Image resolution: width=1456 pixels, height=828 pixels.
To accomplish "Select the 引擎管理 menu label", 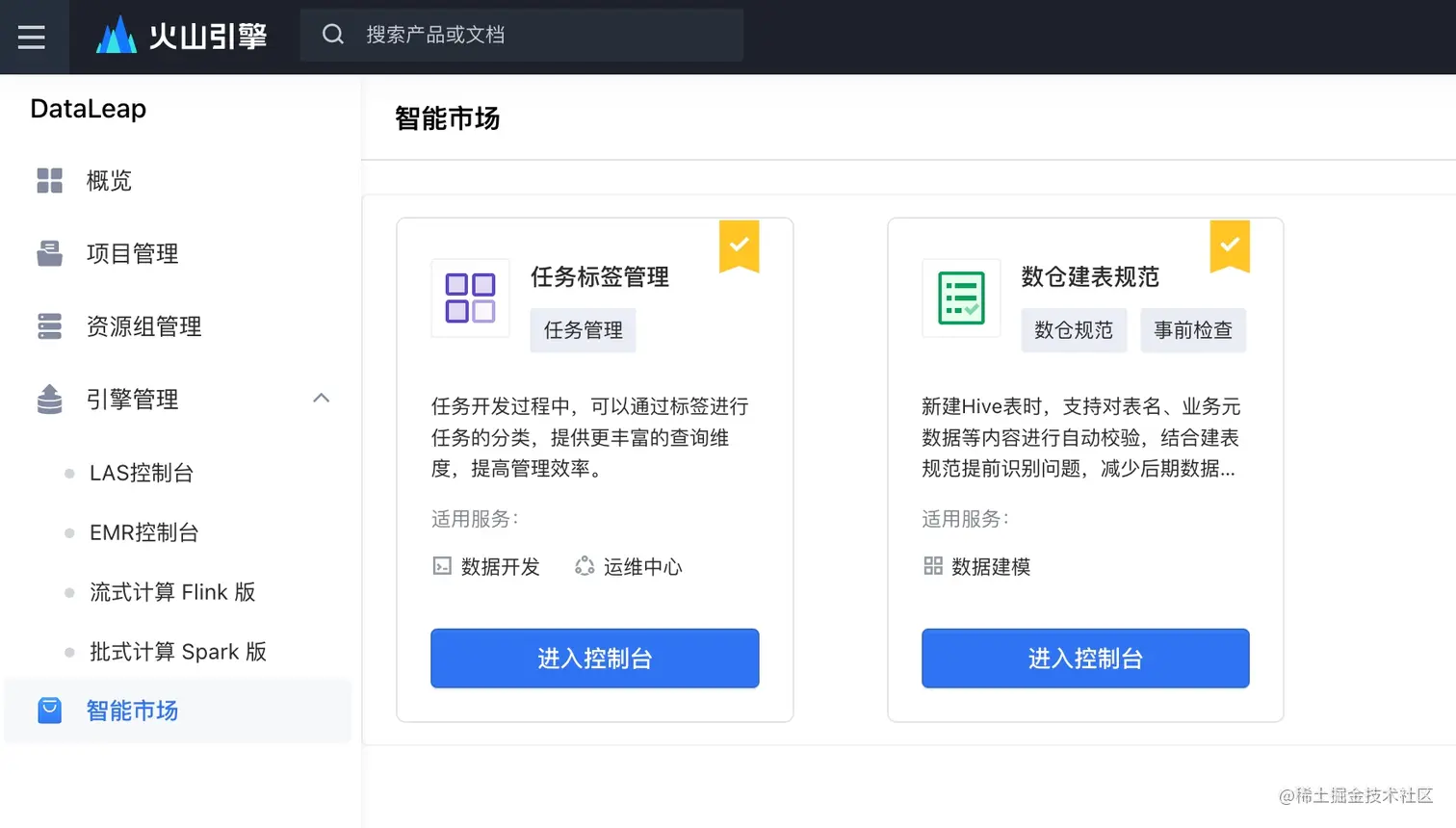I will pos(133,399).
